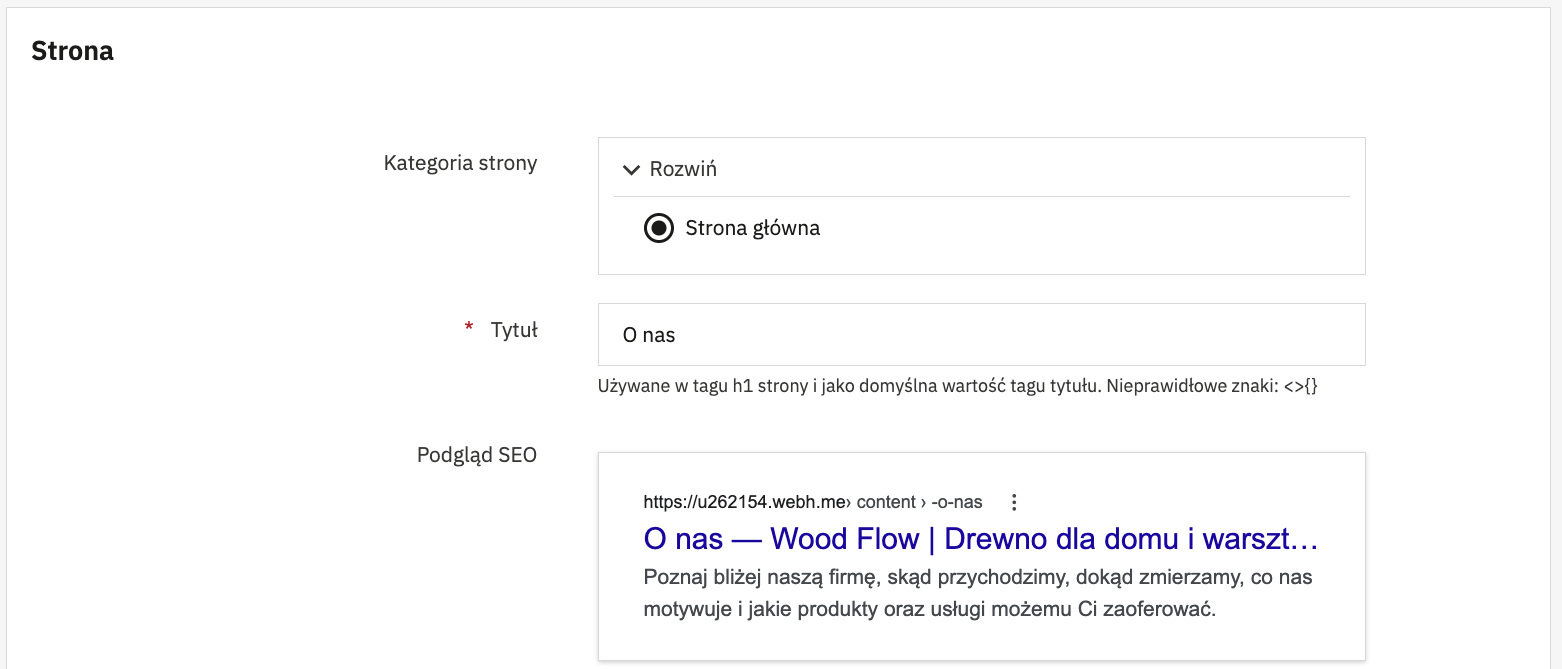Click the SEO preview URL https://u262154.webh.me
Image resolution: width=1562 pixels, height=669 pixels.
click(x=745, y=502)
